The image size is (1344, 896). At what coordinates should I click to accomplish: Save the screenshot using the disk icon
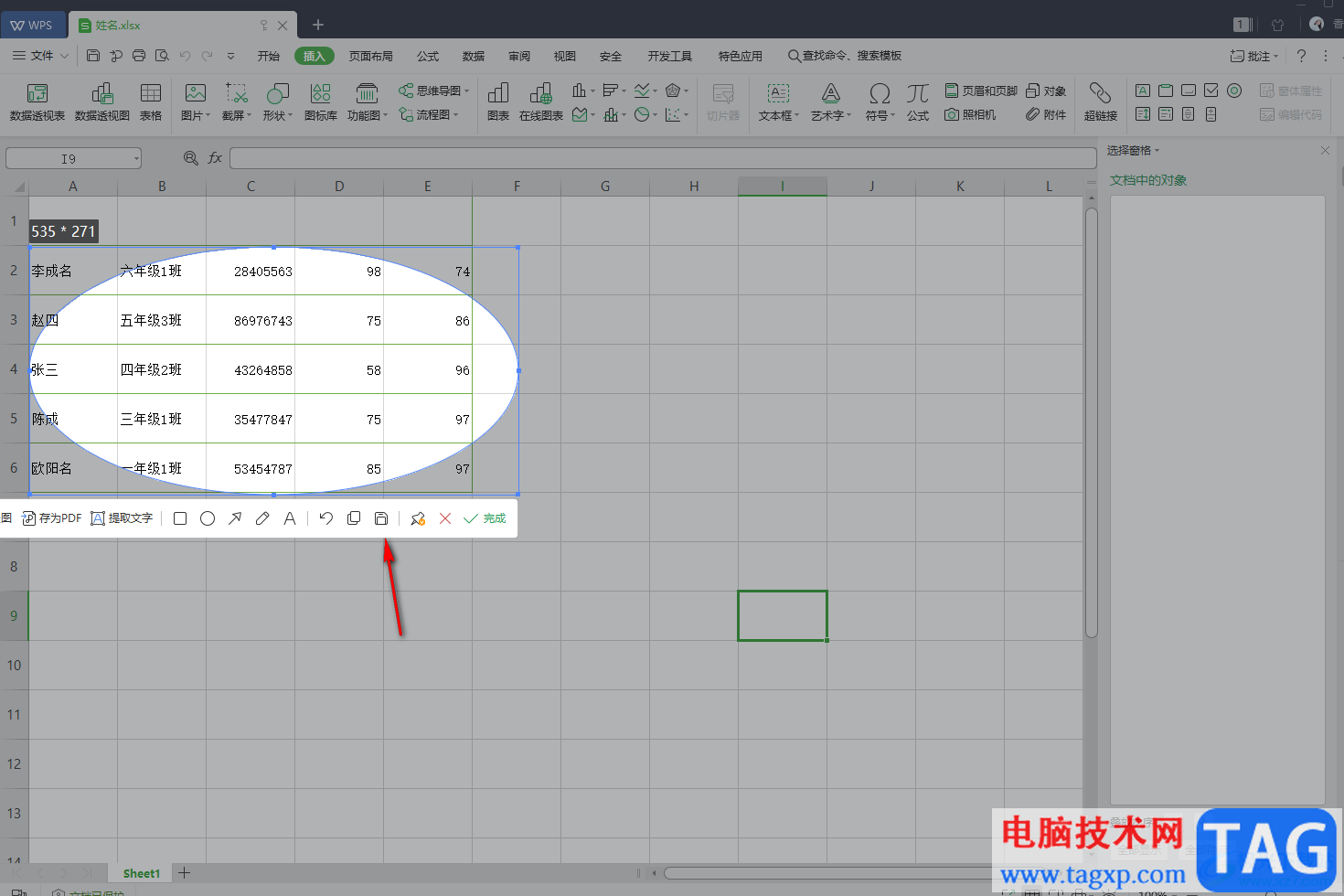click(381, 518)
